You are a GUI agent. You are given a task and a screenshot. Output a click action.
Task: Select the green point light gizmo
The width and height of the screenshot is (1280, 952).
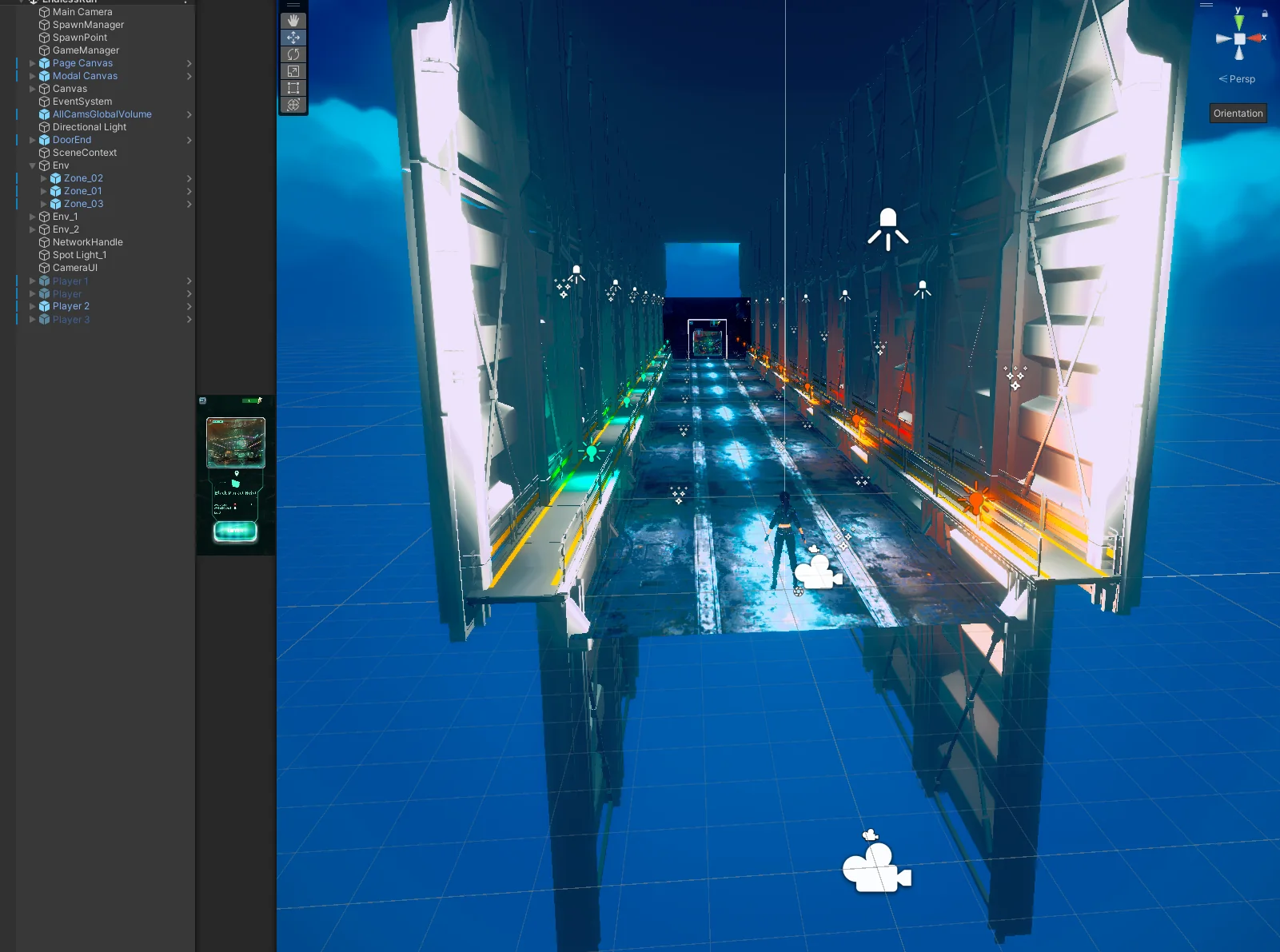592,452
